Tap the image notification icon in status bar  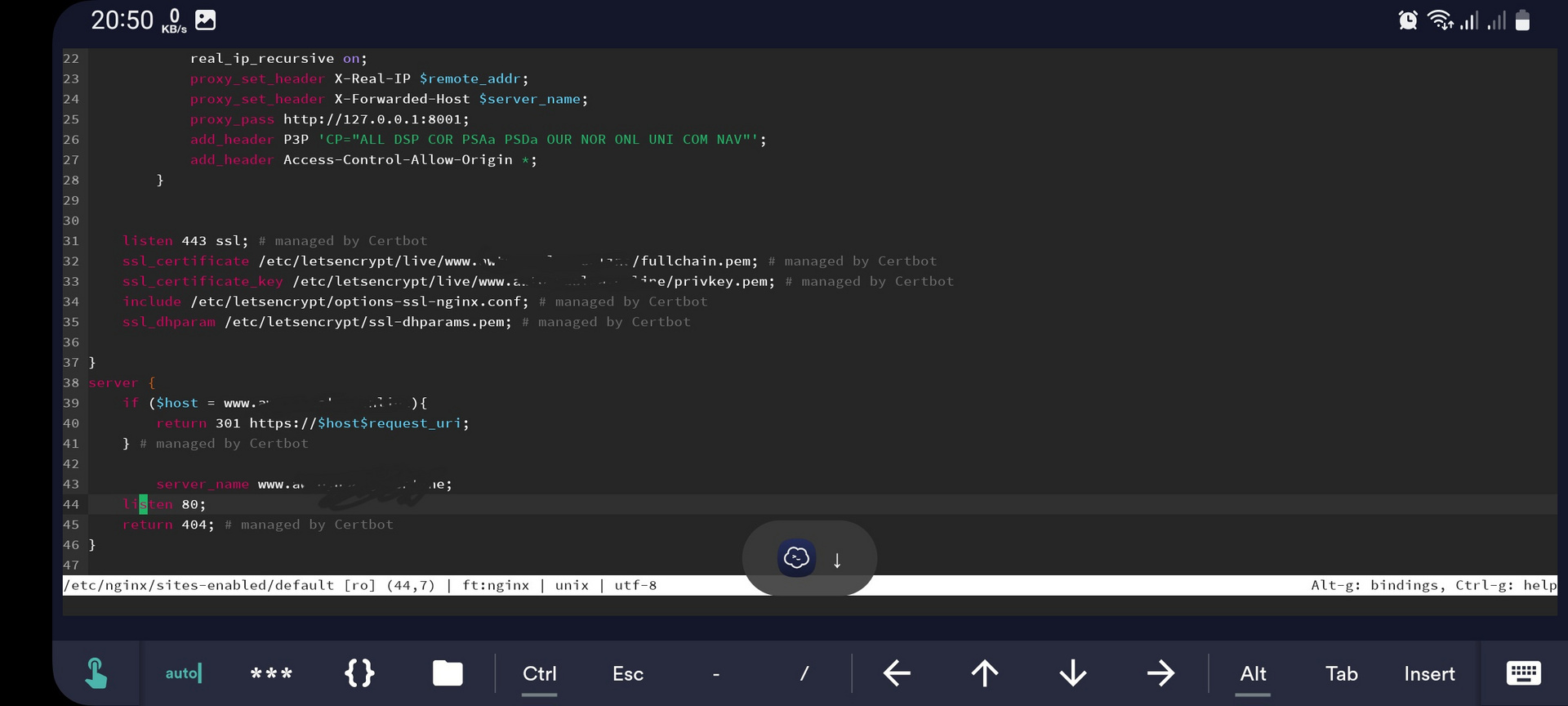206,20
